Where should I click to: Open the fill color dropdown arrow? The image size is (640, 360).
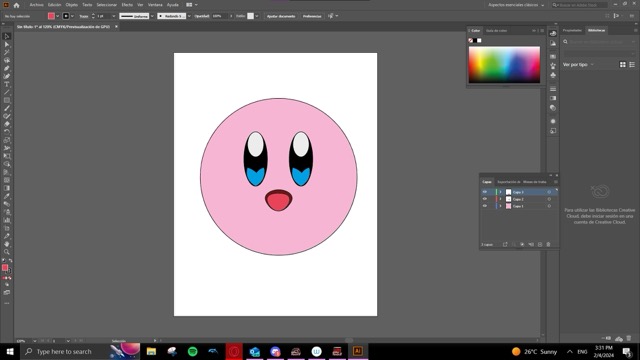click(x=58, y=16)
